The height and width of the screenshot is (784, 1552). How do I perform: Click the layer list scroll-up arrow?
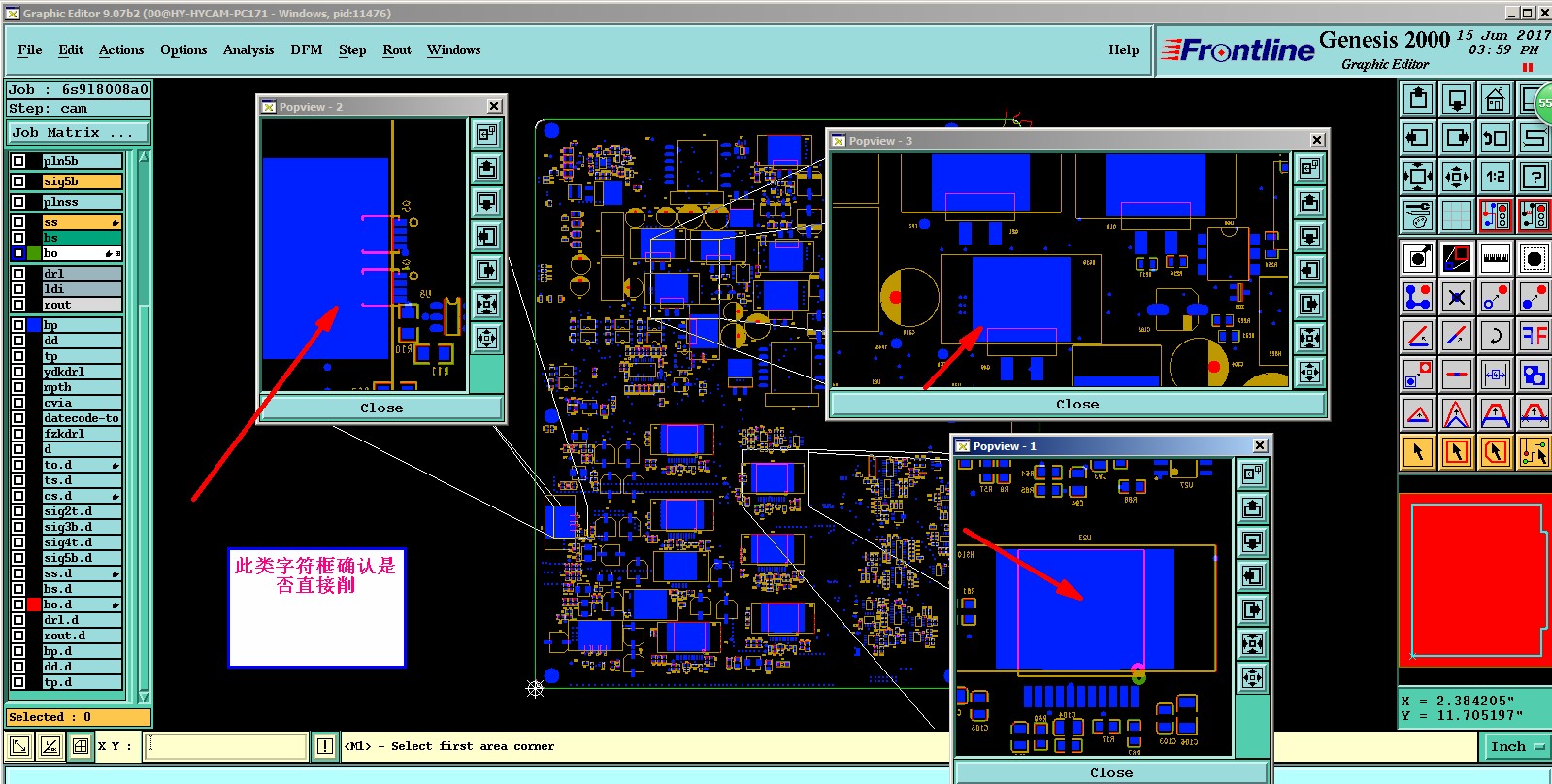point(145,156)
